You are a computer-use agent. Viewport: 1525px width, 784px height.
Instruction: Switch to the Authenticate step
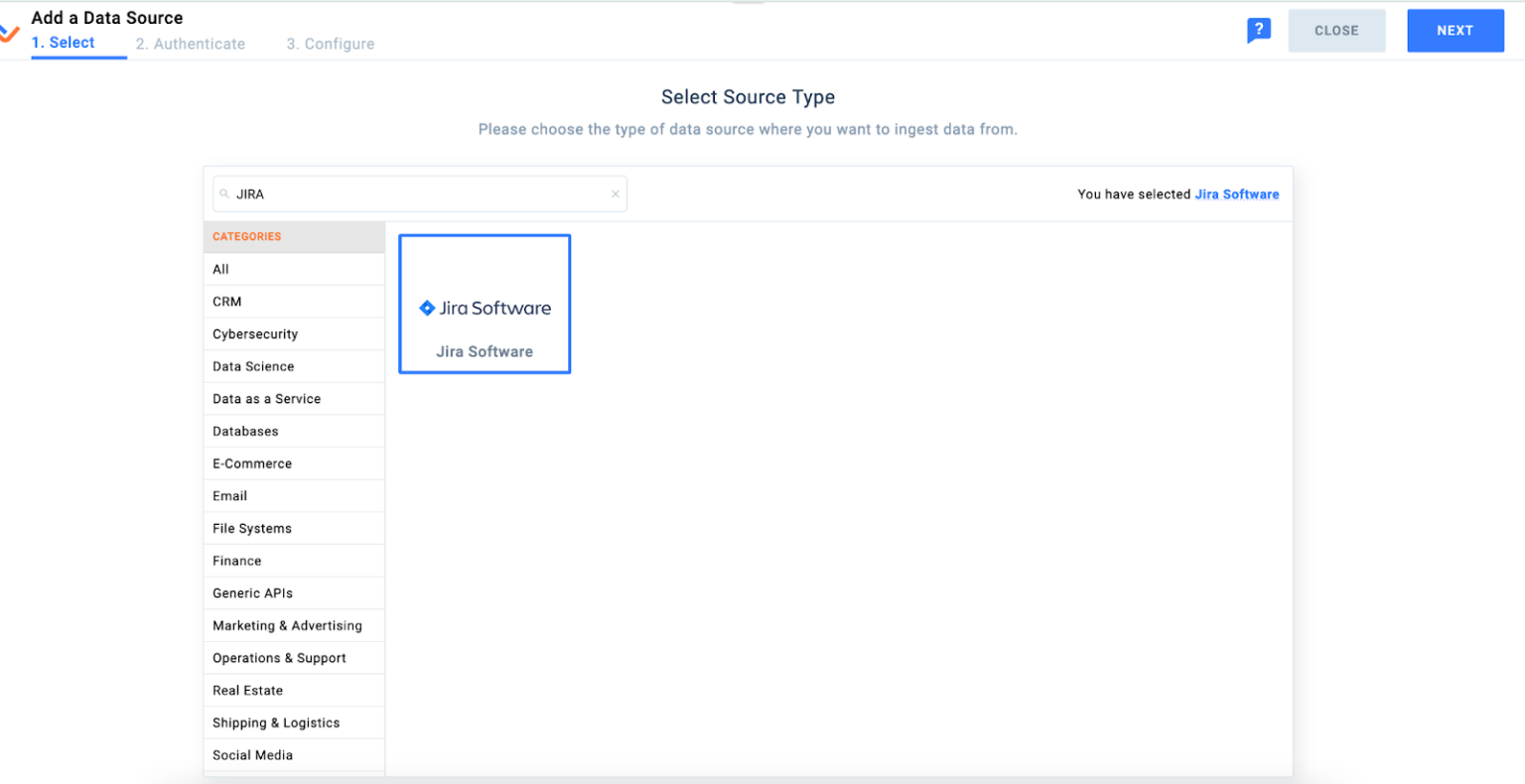click(190, 44)
